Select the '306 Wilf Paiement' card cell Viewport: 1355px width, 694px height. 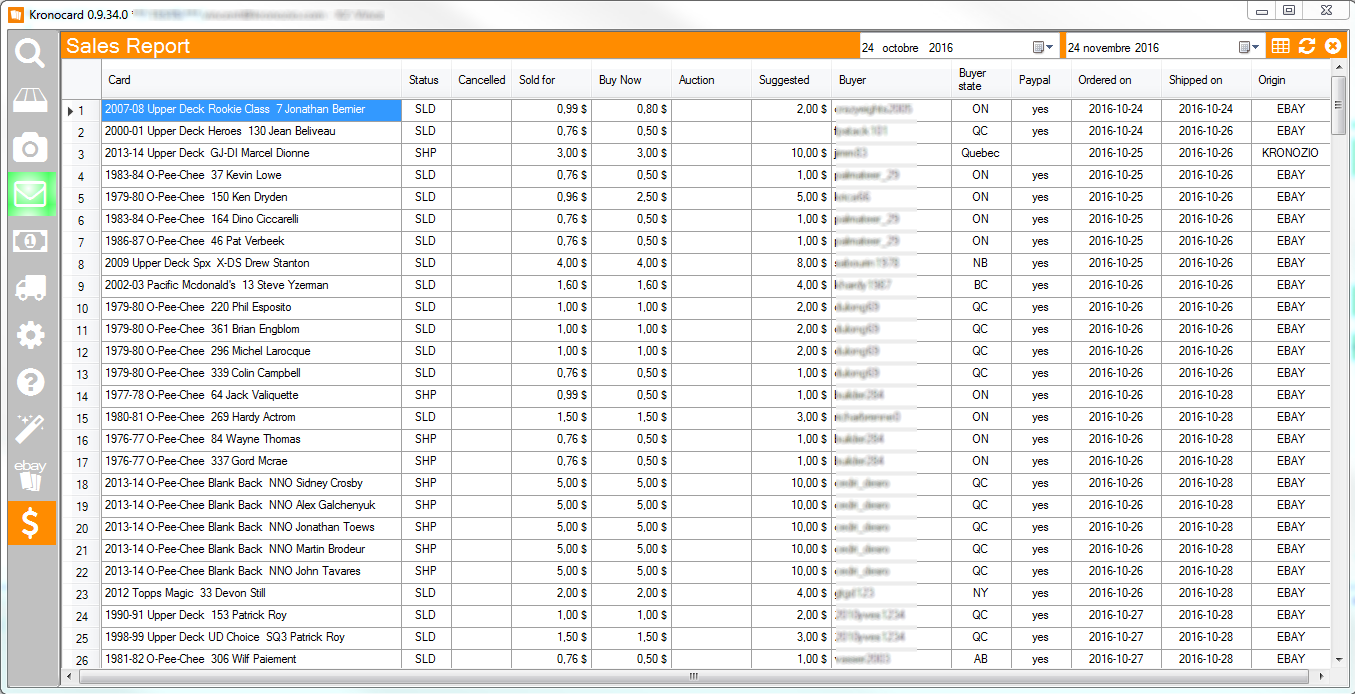click(252, 660)
